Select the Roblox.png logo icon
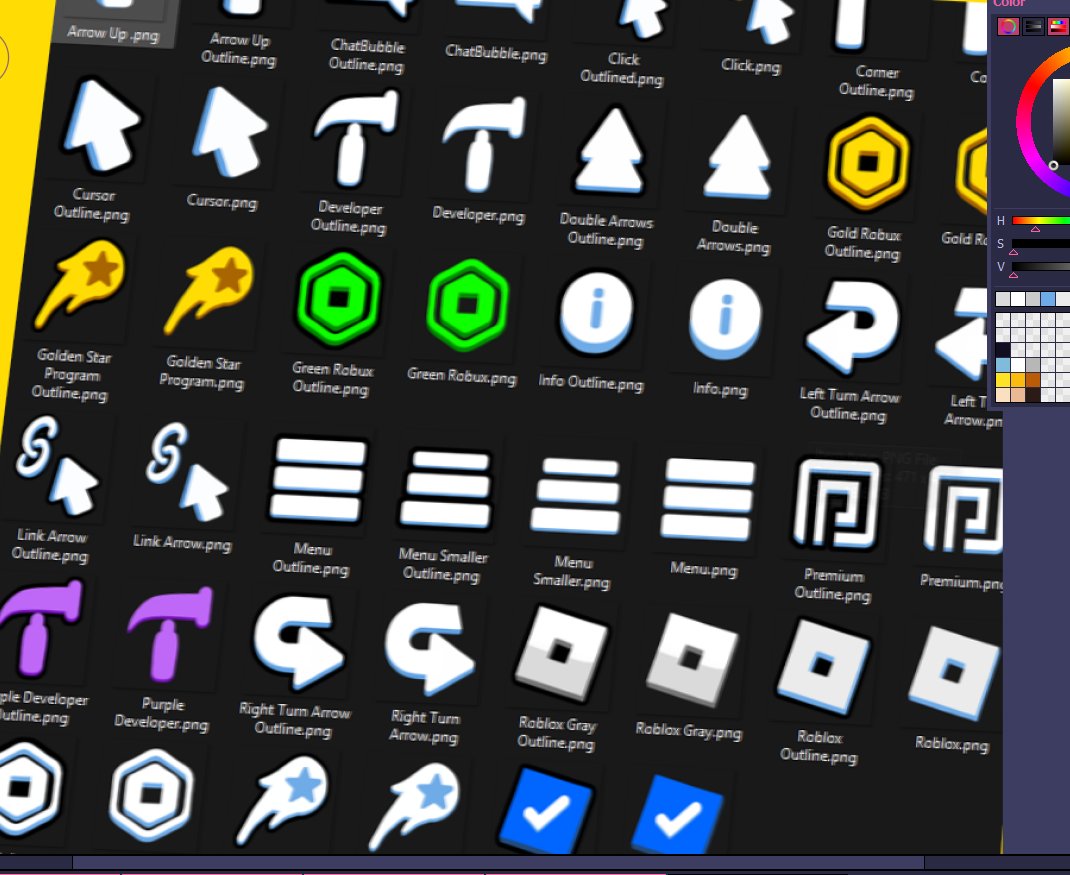Image resolution: width=1070 pixels, height=875 pixels. point(953,674)
